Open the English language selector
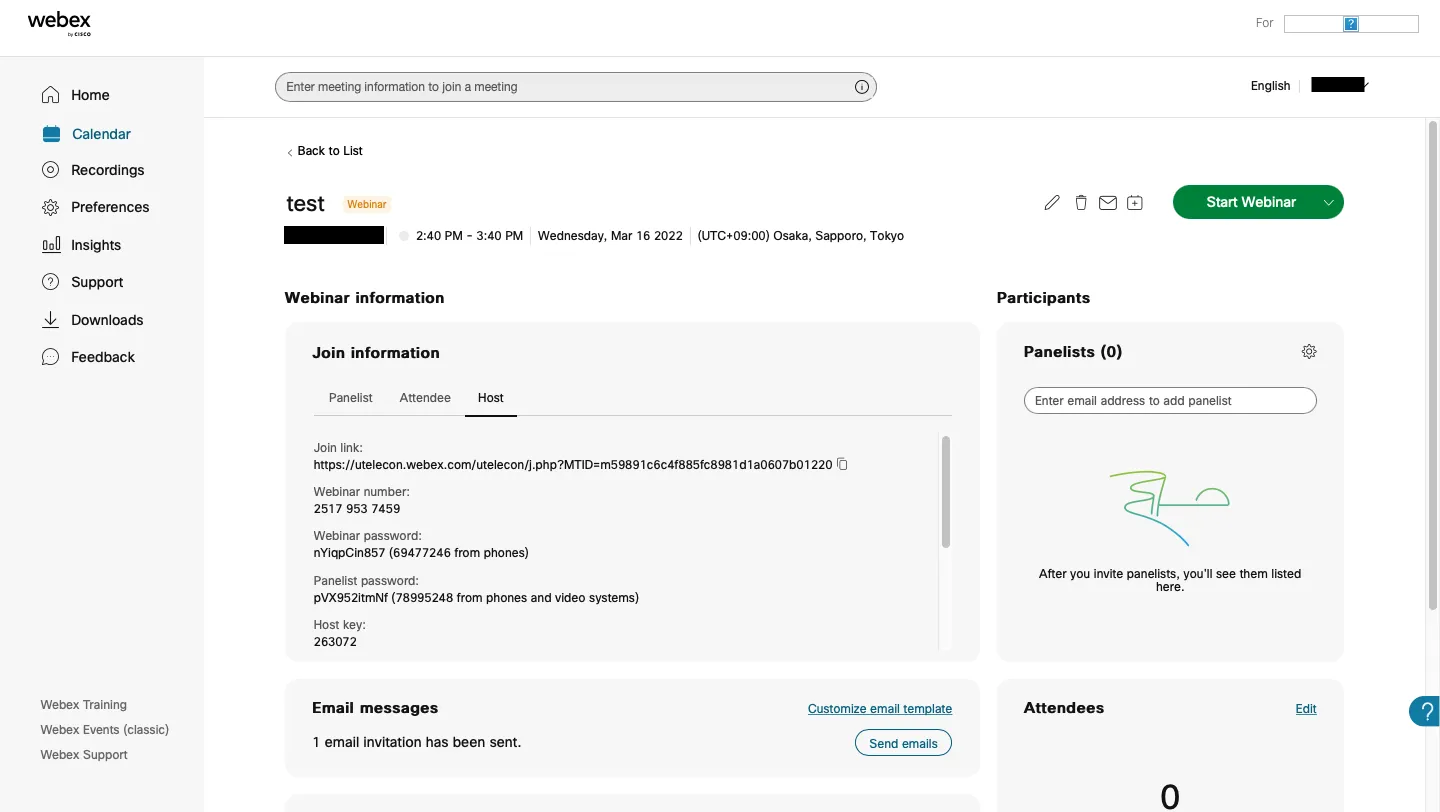Screen dimensions: 1440x812 pyautogui.click(x=1270, y=86)
